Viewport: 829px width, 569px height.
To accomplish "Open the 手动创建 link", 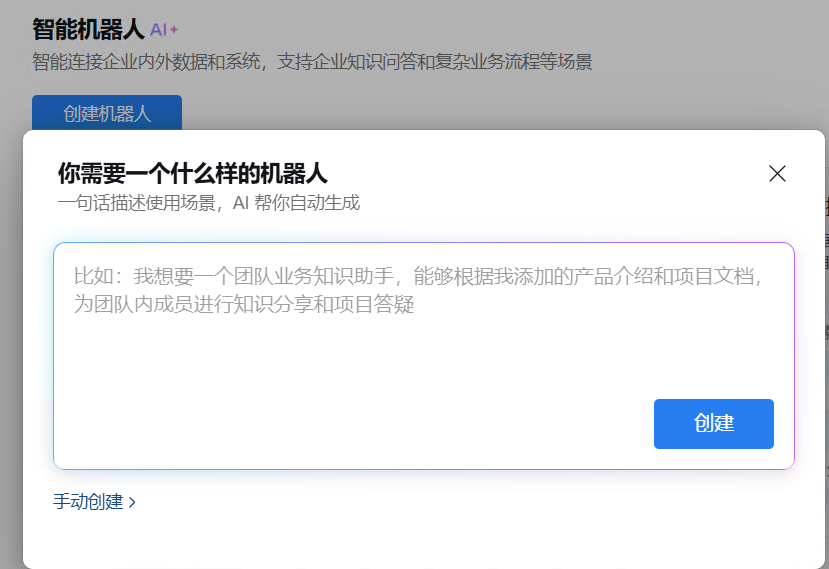I will tap(94, 501).
